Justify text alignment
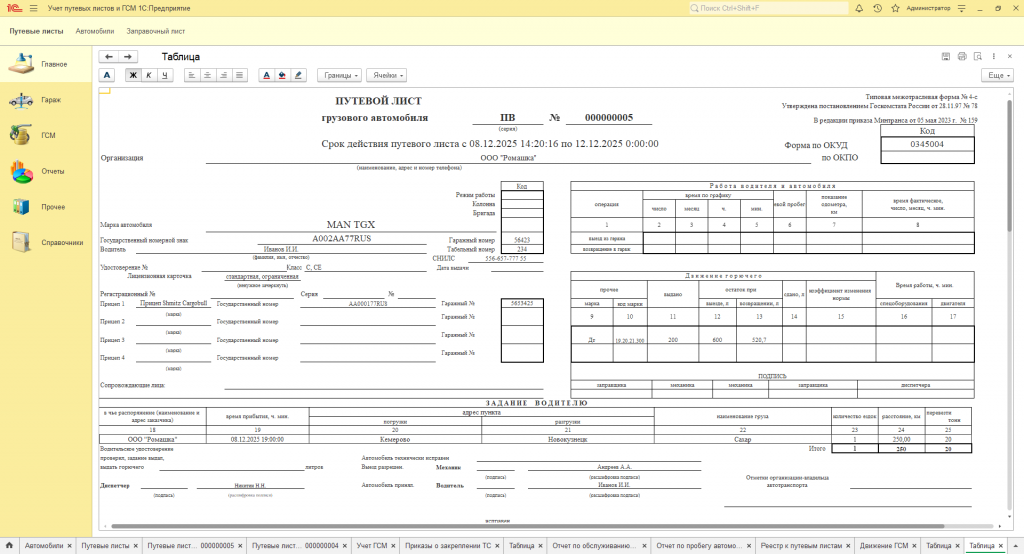The image size is (1024, 554). pyautogui.click(x=240, y=75)
